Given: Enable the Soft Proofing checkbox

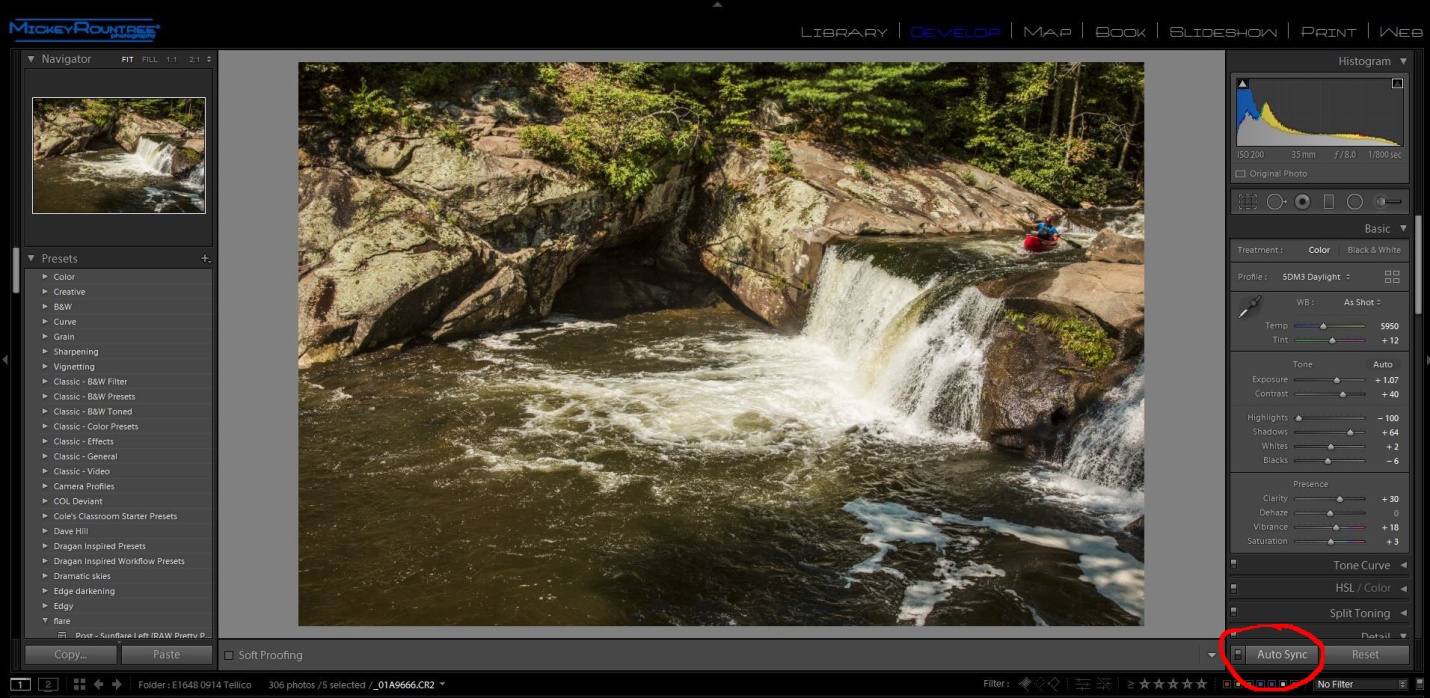Looking at the screenshot, I should (x=229, y=655).
